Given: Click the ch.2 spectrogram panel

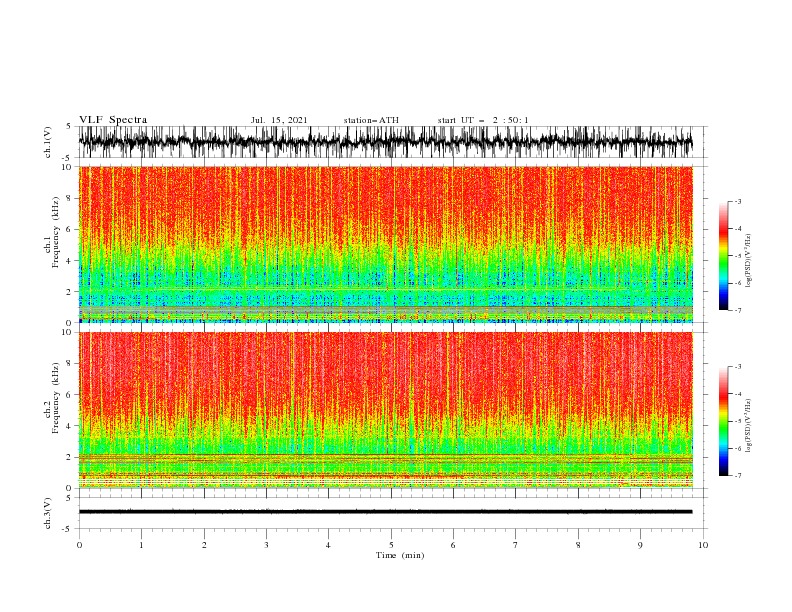Looking at the screenshot, I should pyautogui.click(x=385, y=410).
